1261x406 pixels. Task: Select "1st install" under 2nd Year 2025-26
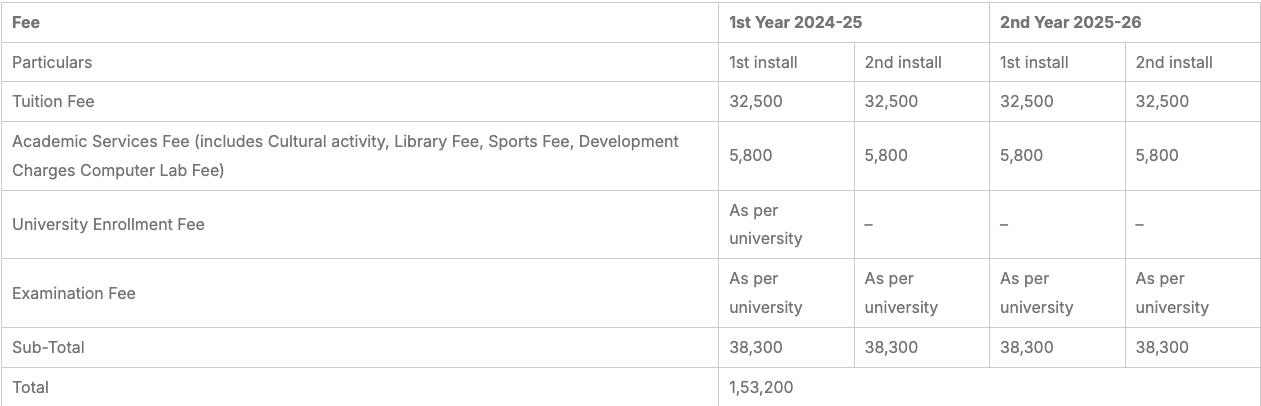[x=1034, y=62]
